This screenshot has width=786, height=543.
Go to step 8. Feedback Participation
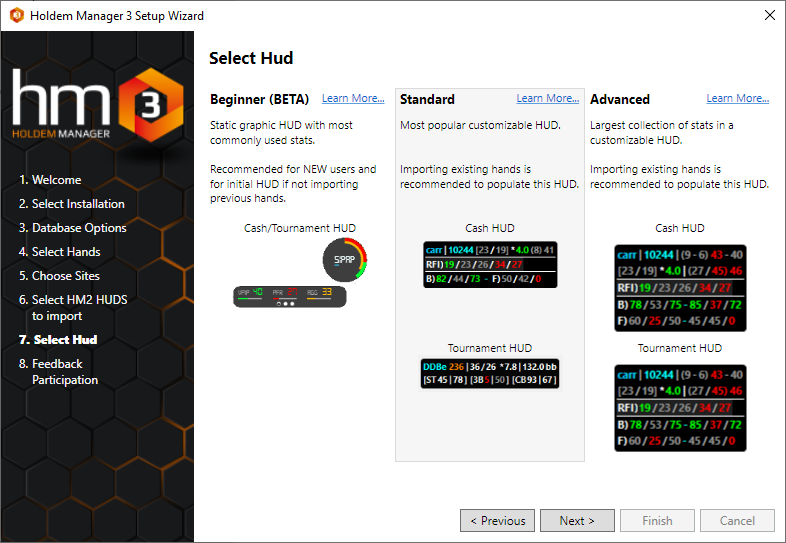(59, 372)
